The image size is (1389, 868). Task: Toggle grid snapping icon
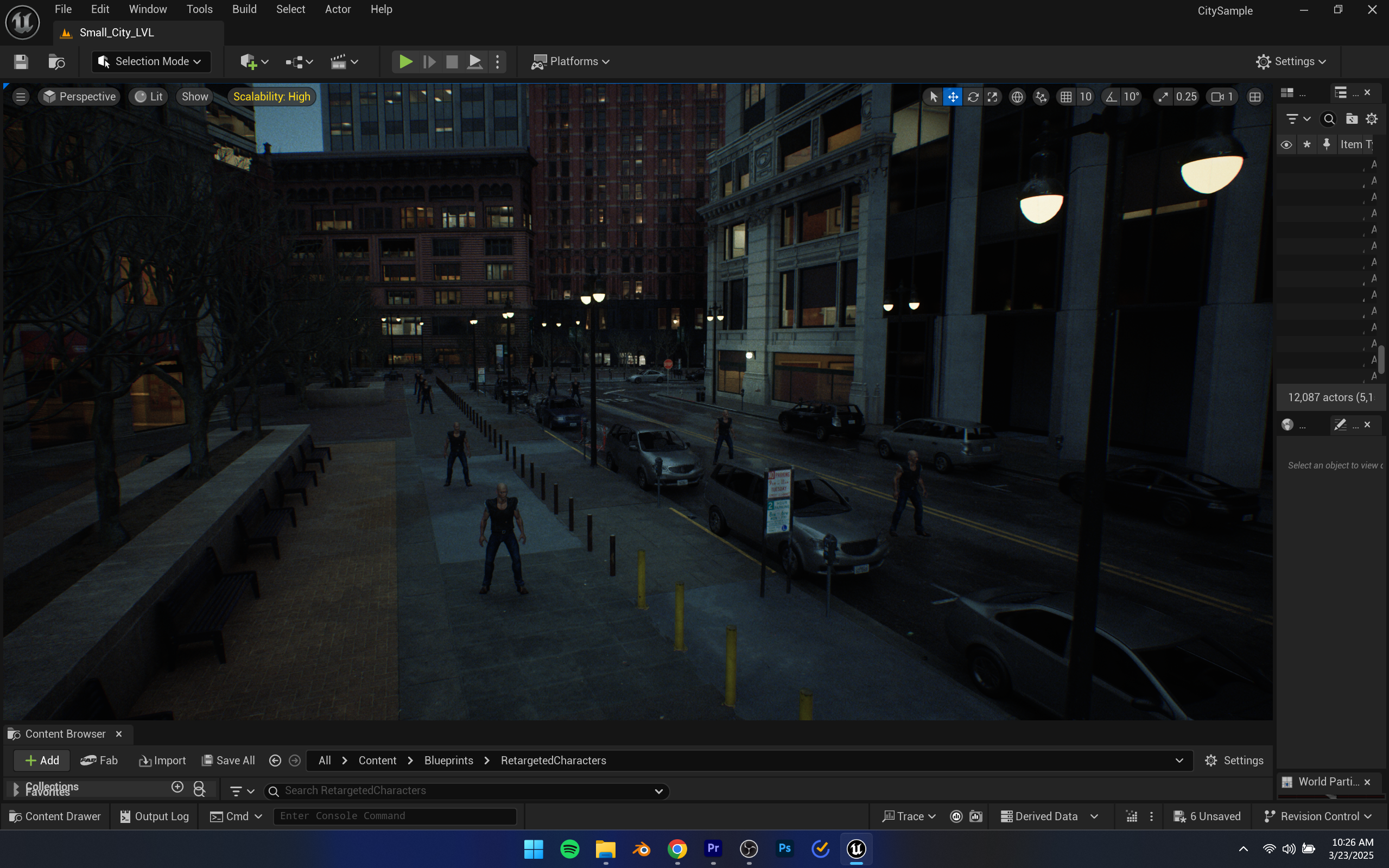point(1066,97)
